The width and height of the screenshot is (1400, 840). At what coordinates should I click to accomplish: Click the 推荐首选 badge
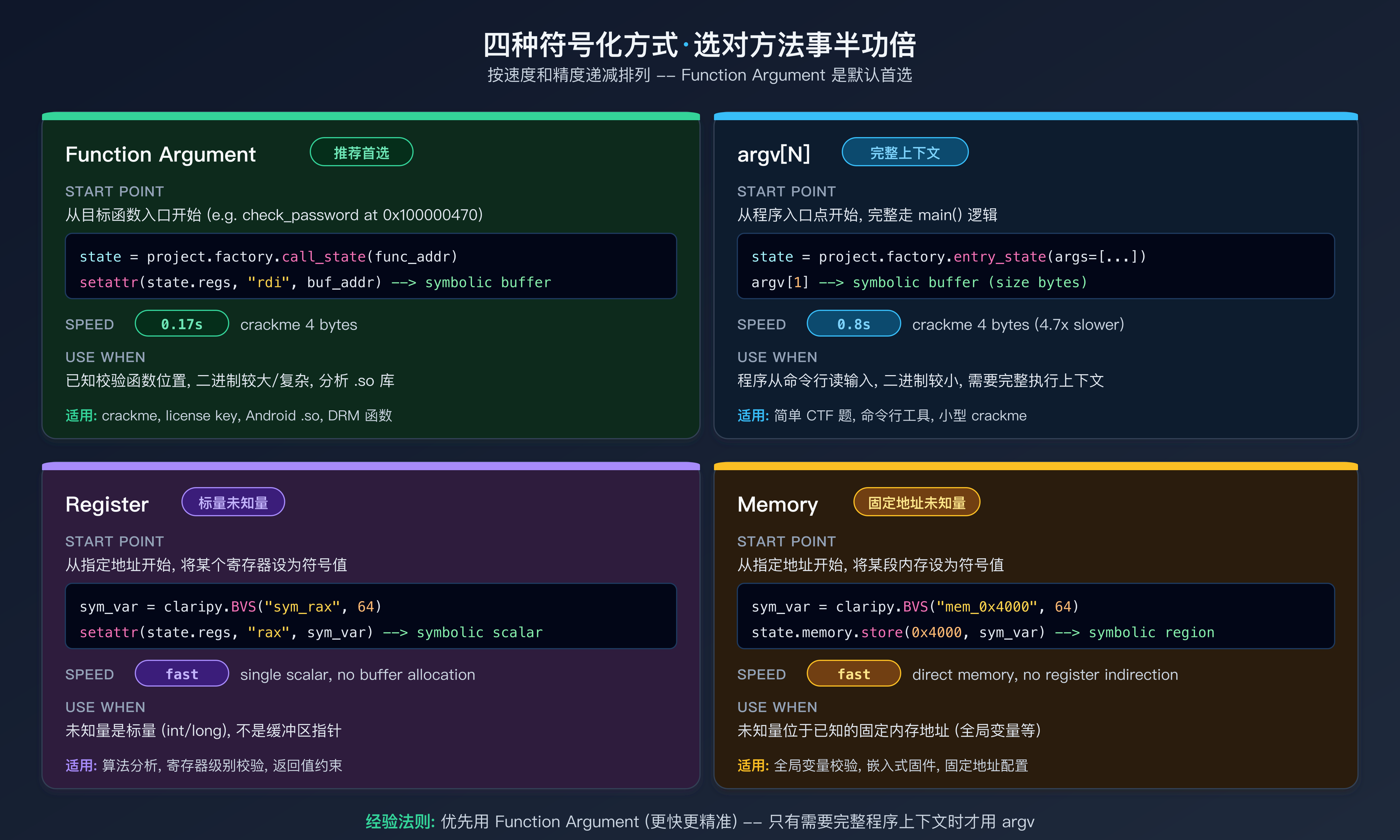click(361, 152)
